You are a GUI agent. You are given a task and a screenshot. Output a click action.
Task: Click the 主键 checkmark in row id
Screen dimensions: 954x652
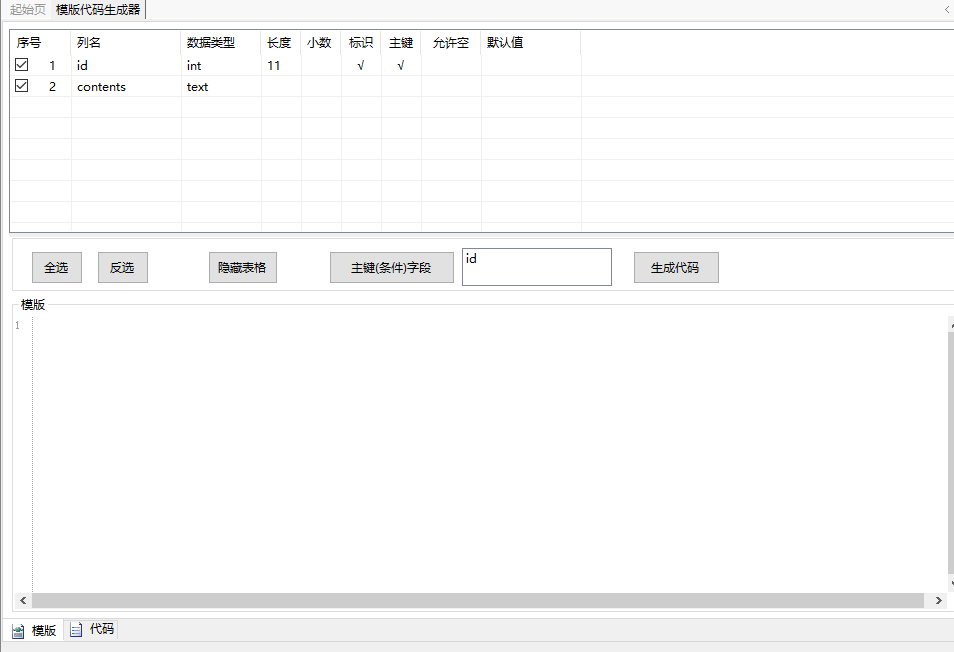pos(401,65)
